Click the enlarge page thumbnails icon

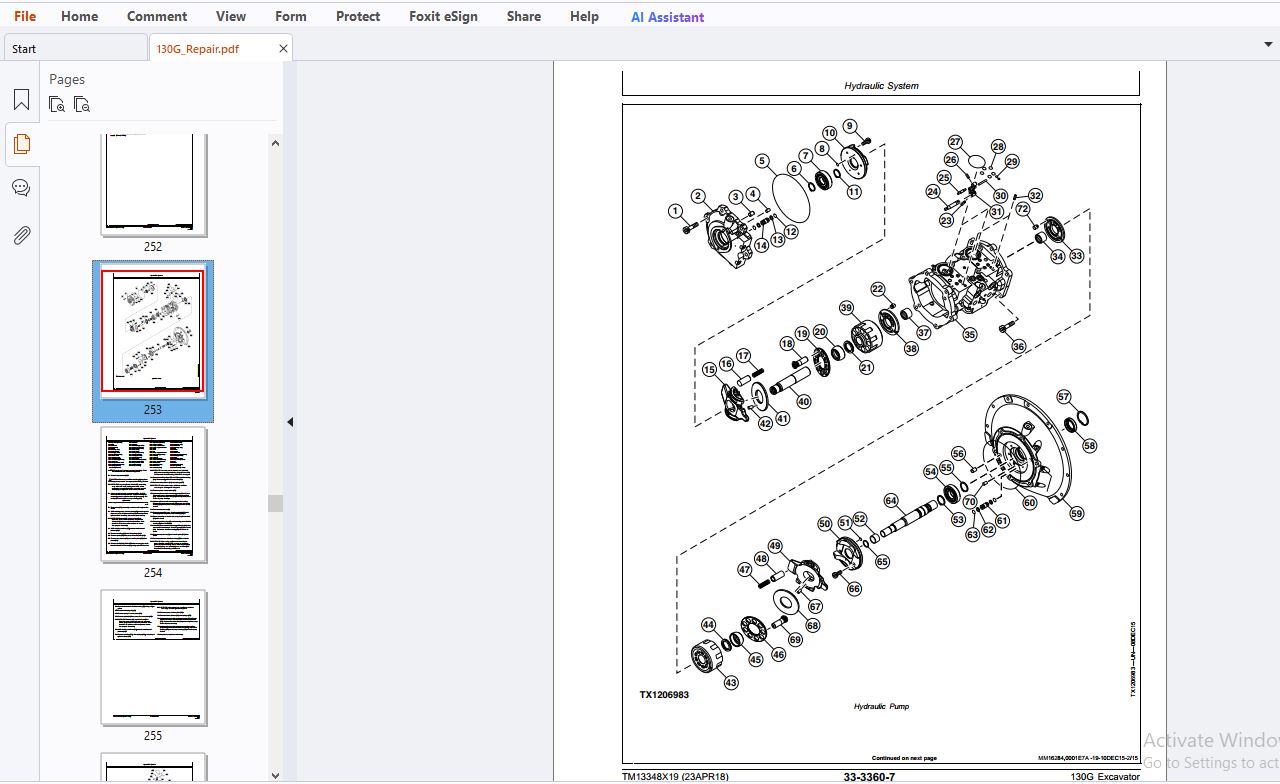point(57,104)
